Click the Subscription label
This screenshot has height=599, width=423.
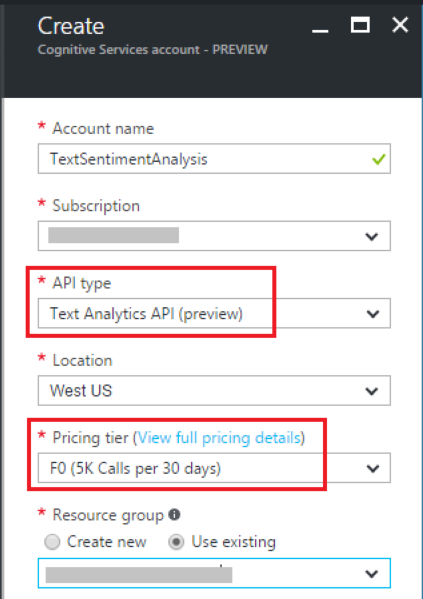(x=96, y=206)
